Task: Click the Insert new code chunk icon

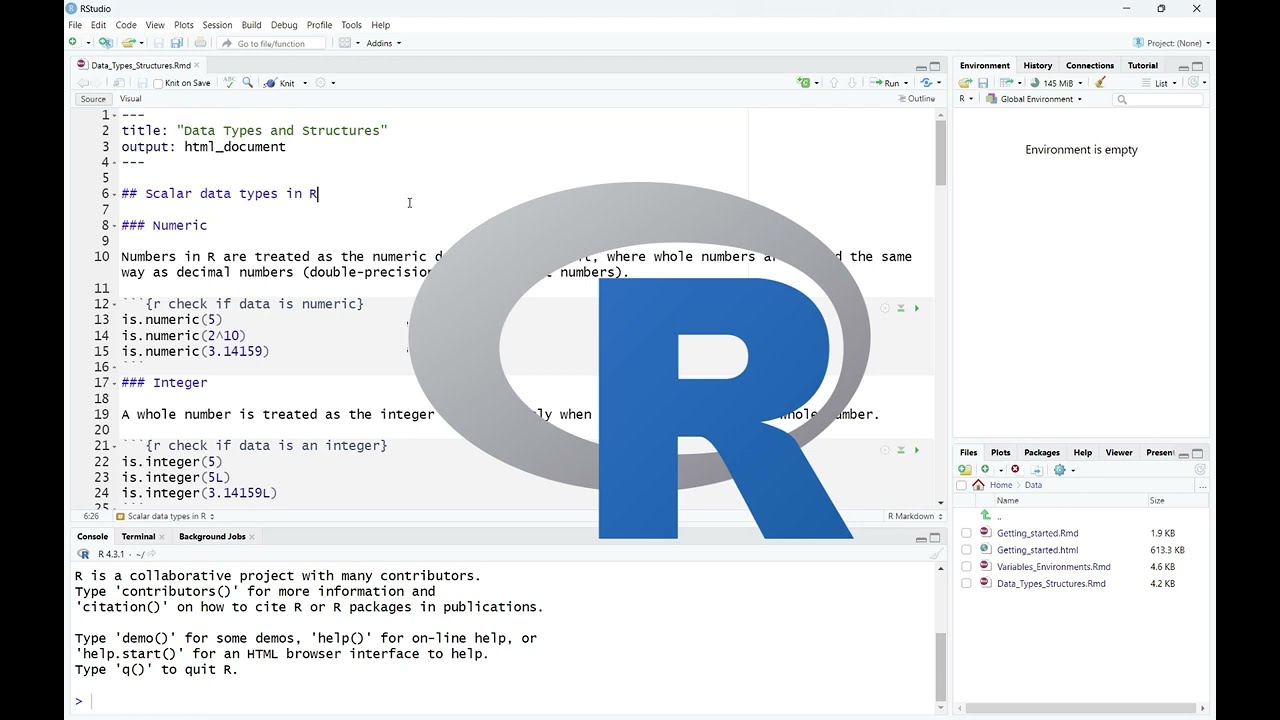Action: click(x=804, y=83)
